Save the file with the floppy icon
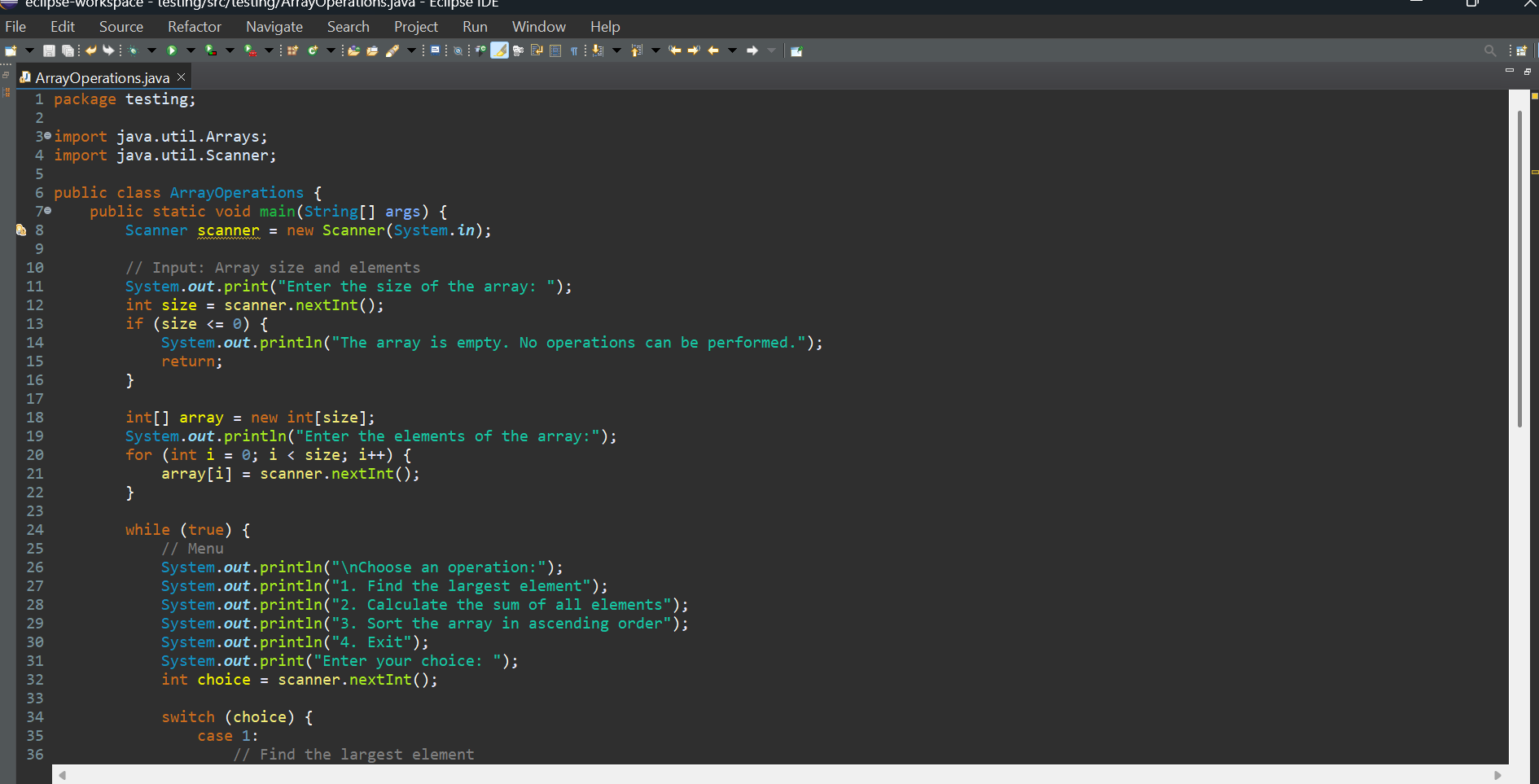The width and height of the screenshot is (1539, 784). coord(49,50)
